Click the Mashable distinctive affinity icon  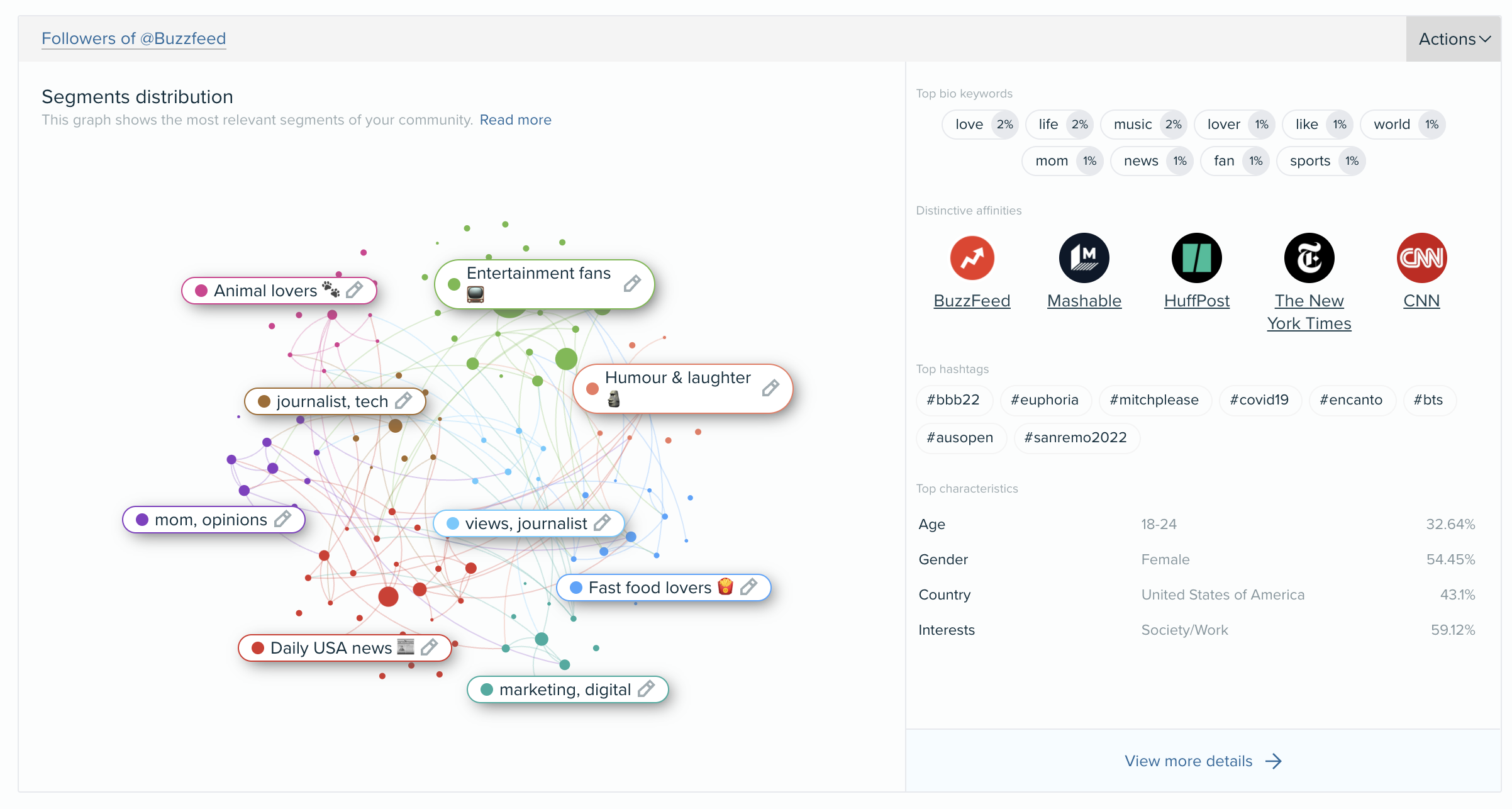pos(1084,259)
